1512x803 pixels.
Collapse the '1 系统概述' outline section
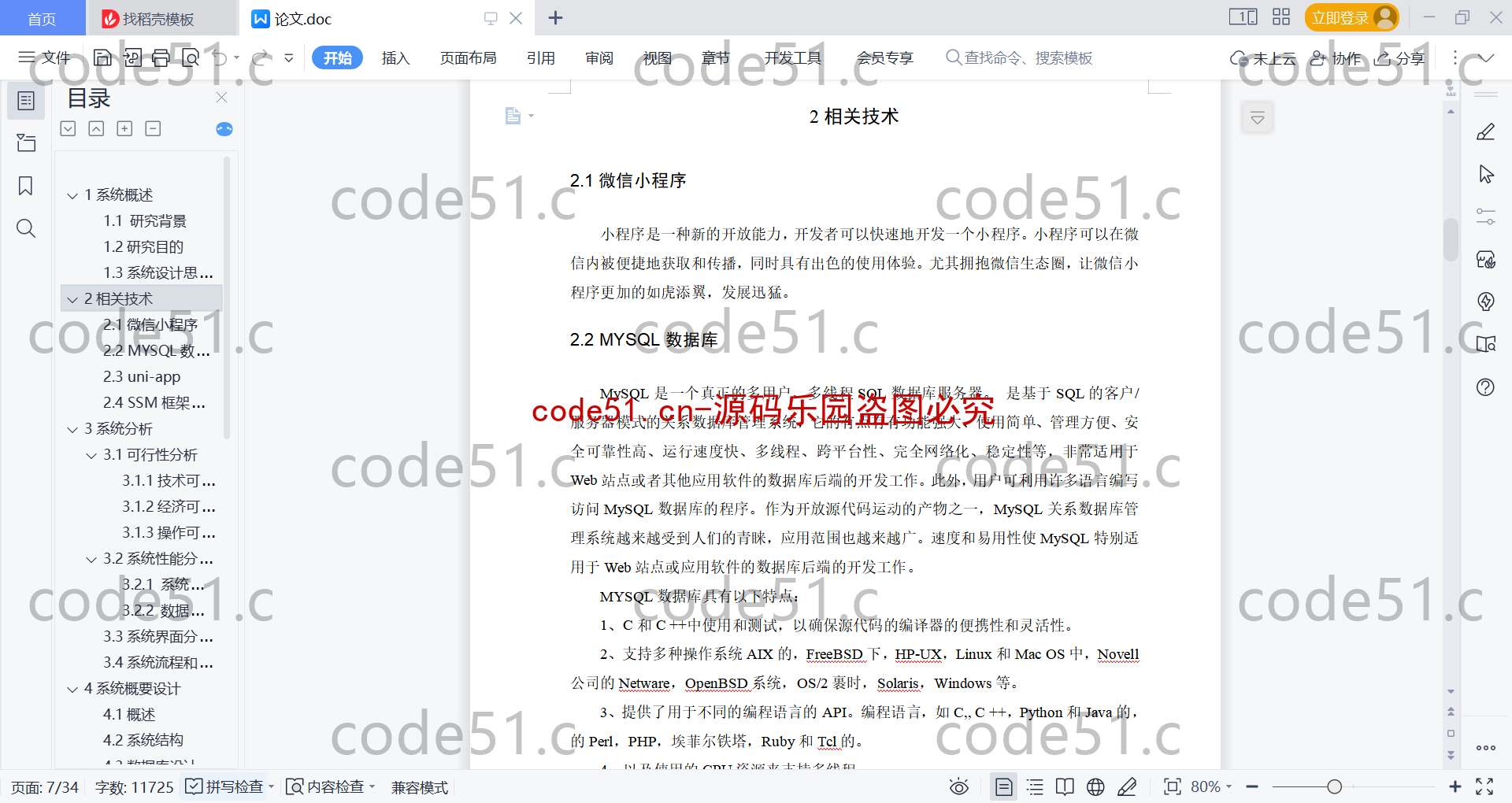[x=72, y=195]
